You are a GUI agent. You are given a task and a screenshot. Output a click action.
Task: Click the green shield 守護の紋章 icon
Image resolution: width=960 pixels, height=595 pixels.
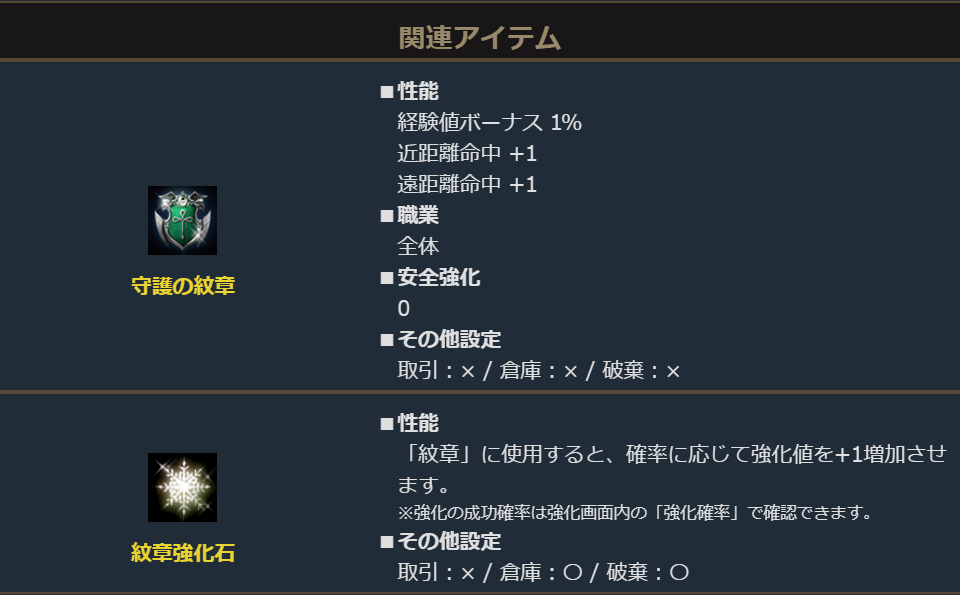click(x=182, y=220)
